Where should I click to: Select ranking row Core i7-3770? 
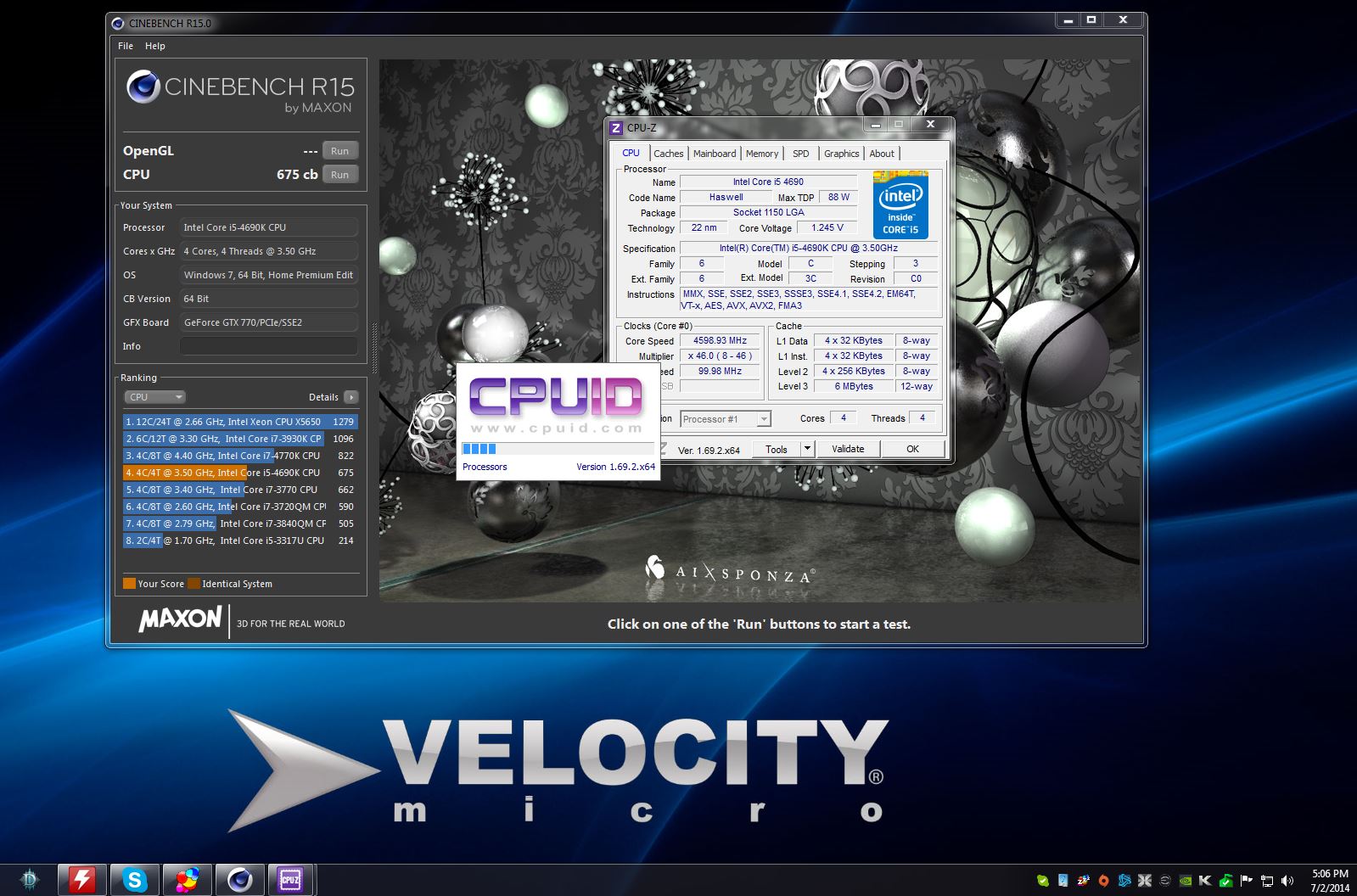(240, 490)
